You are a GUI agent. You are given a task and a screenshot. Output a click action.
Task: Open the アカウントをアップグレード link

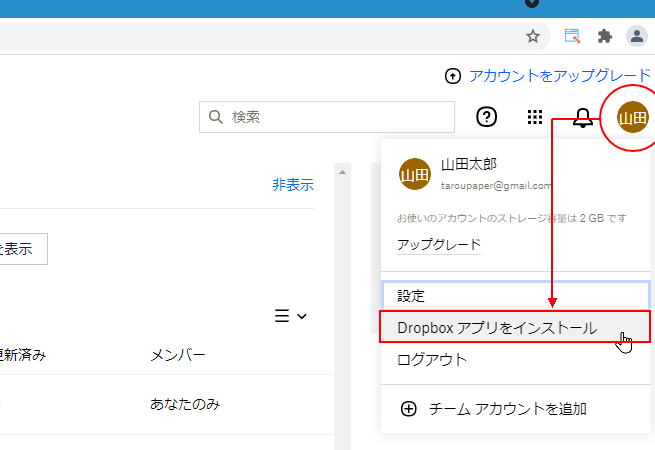coord(560,76)
